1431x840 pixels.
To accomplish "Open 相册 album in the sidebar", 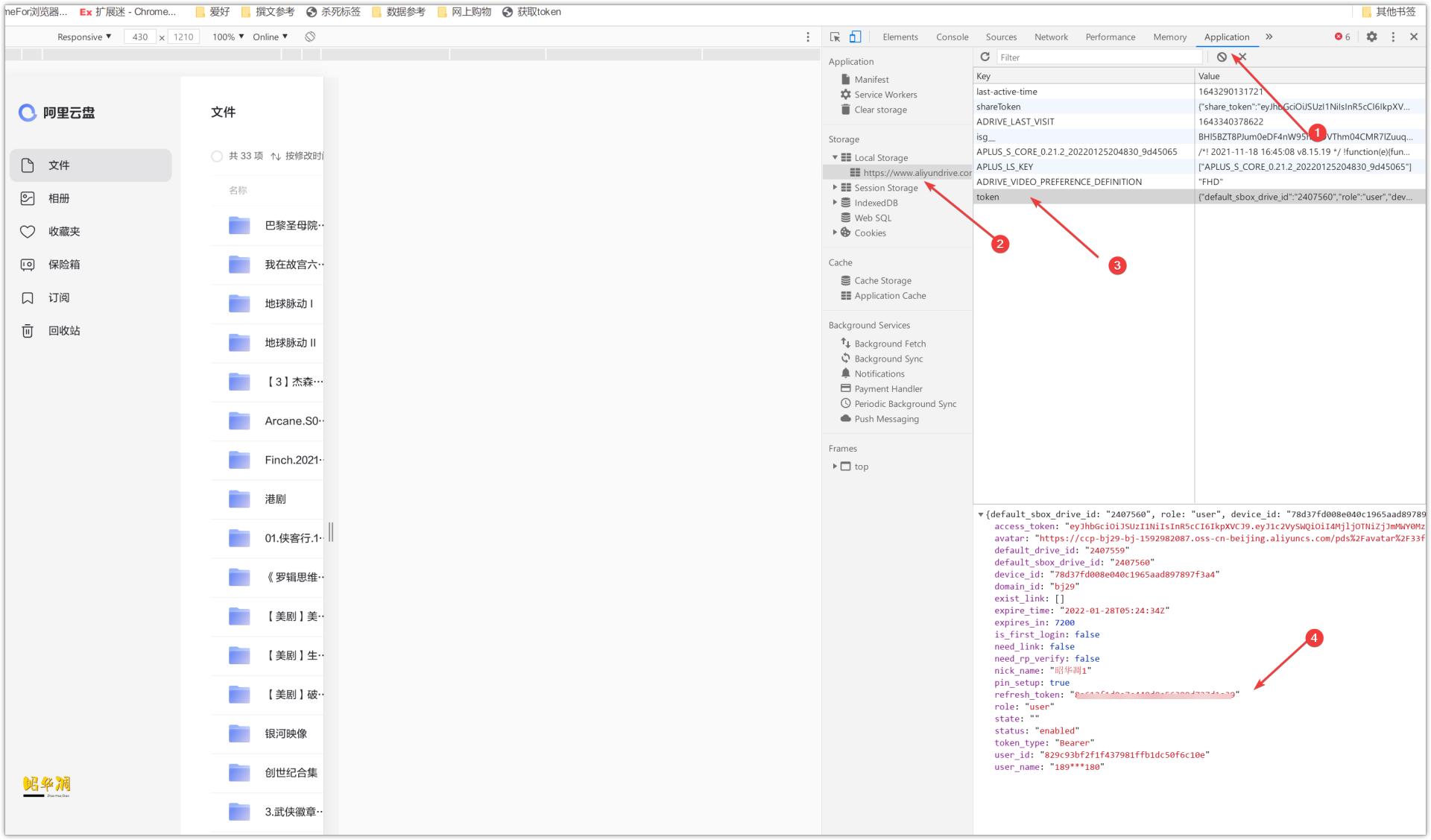I will 91,198.
